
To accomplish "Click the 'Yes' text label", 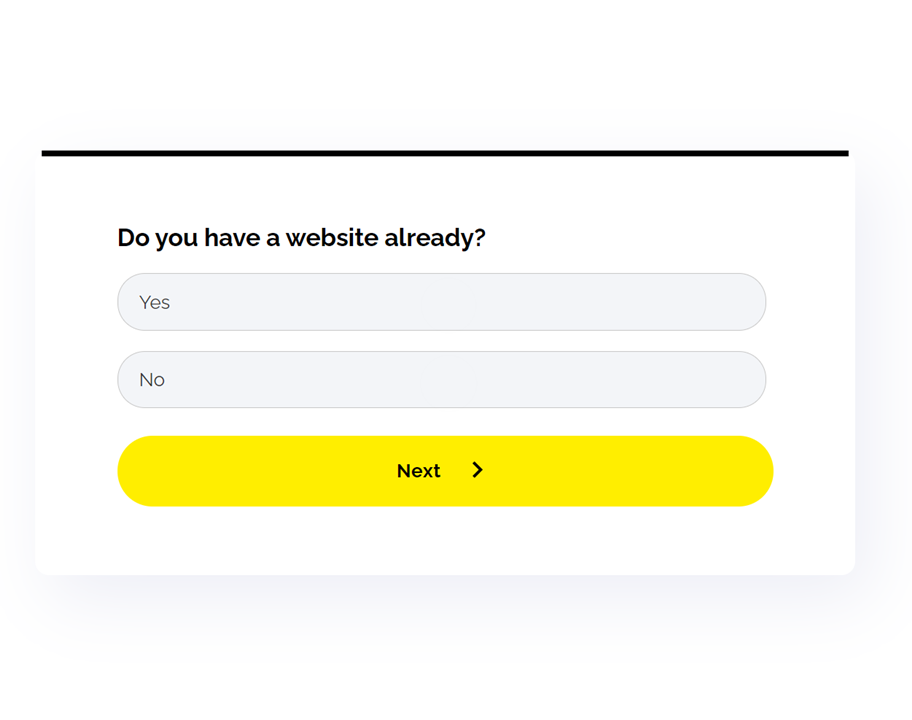I will point(154,302).
